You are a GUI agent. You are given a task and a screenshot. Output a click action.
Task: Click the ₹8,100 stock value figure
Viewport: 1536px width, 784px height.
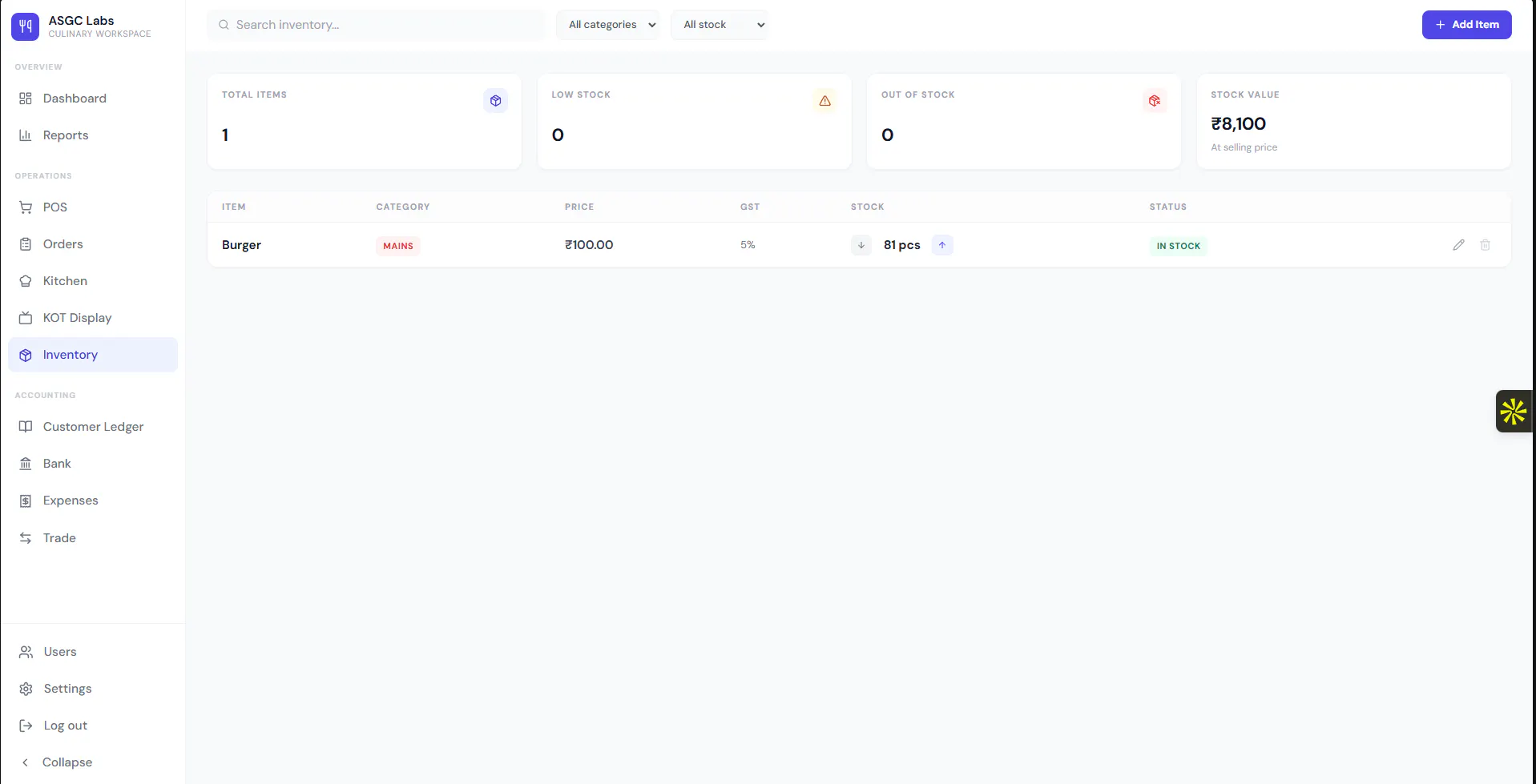pos(1239,124)
